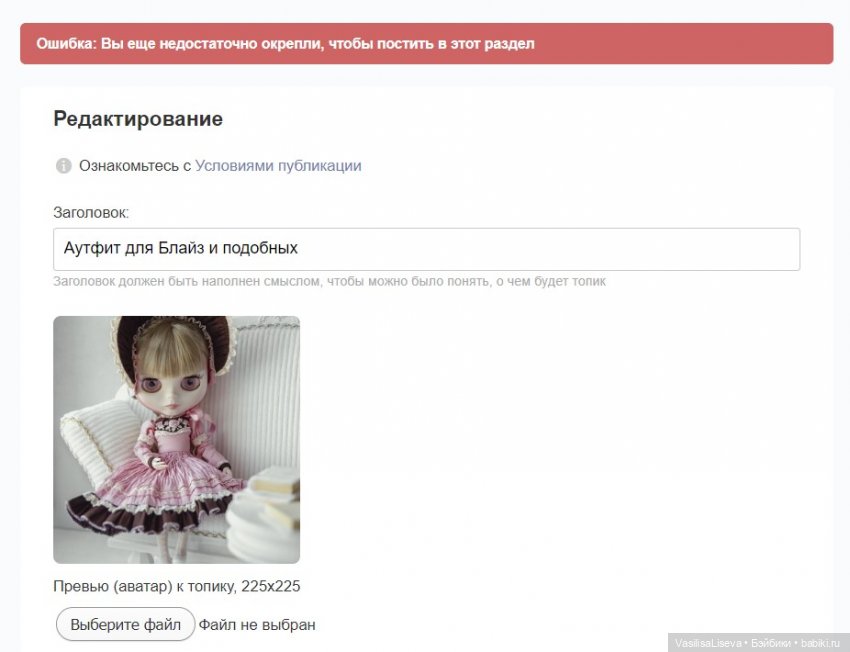This screenshot has height=652, width=850.
Task: Select the doll preview thumbnail
Action: [x=176, y=440]
